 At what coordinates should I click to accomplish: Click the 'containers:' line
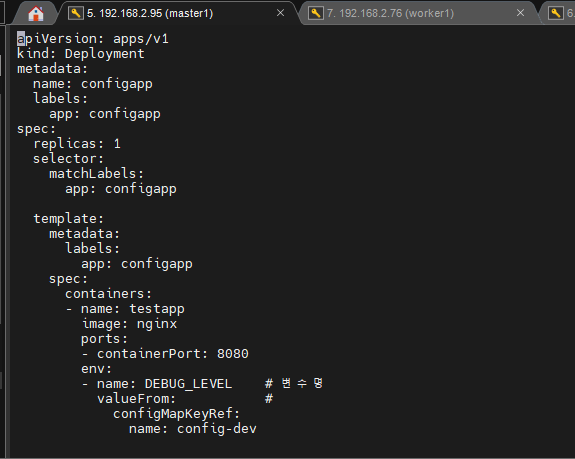tap(108, 294)
